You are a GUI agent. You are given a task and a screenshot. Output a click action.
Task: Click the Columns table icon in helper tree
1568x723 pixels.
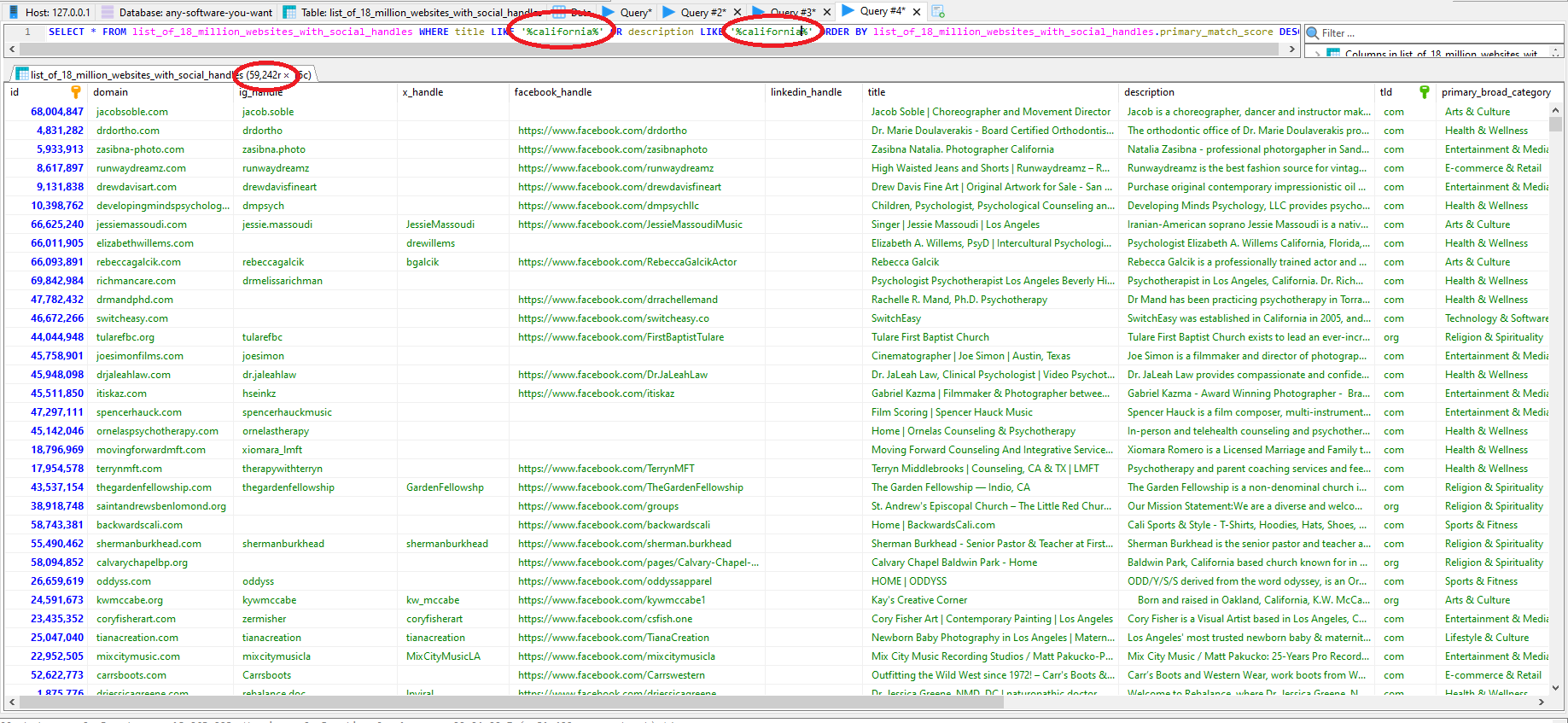[x=1333, y=54]
